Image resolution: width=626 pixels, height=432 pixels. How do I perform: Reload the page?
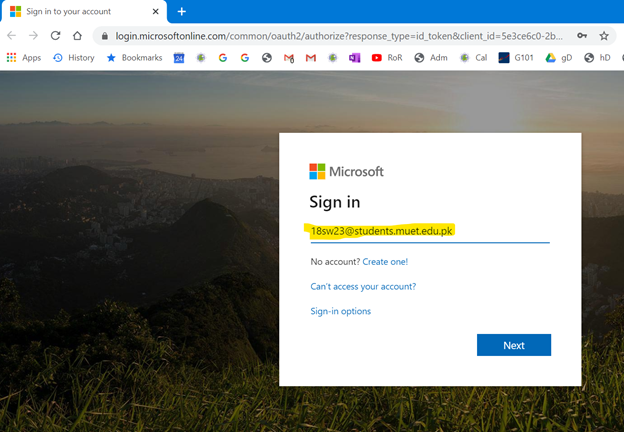point(55,36)
